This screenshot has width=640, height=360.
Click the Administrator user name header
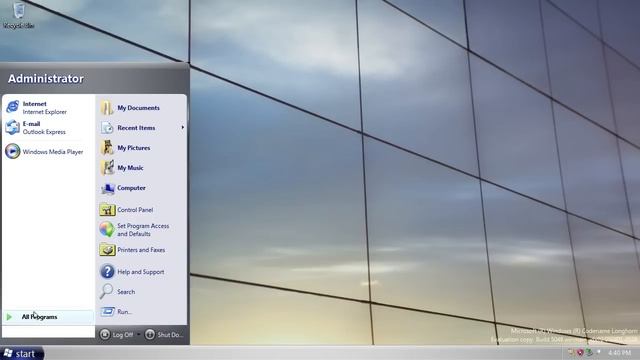[x=46, y=79]
